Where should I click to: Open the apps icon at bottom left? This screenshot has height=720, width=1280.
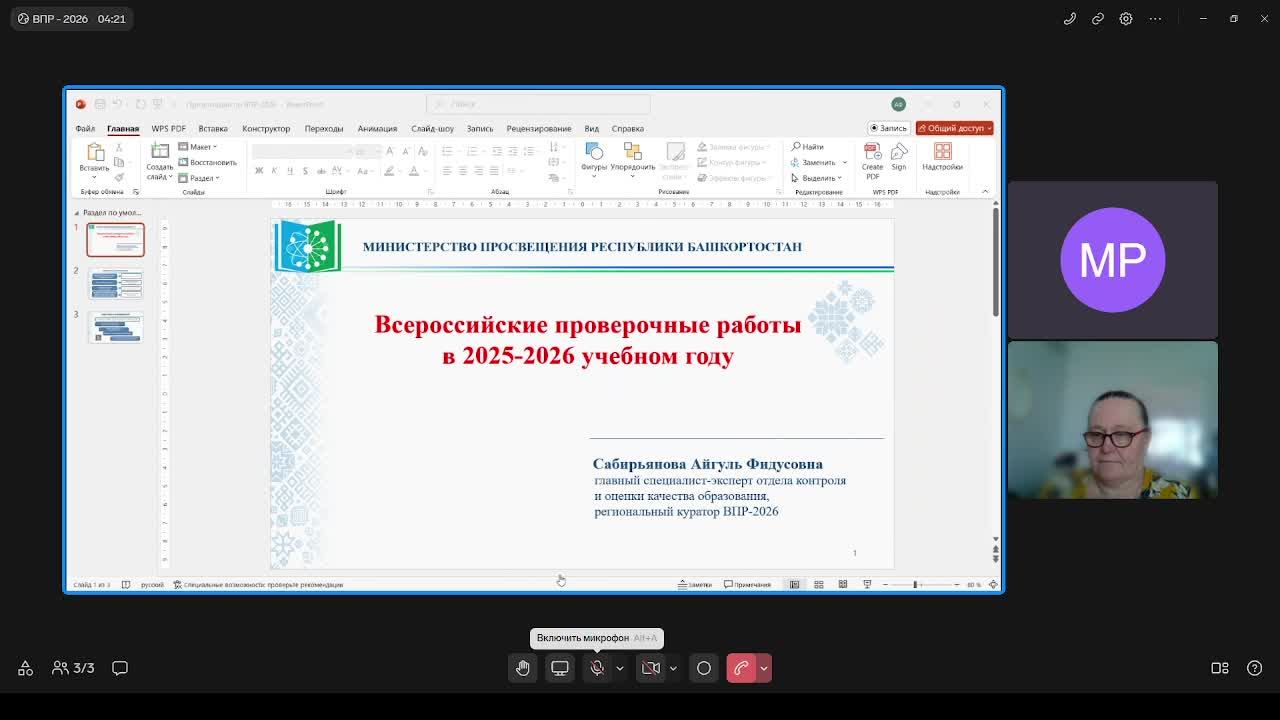click(x=26, y=668)
